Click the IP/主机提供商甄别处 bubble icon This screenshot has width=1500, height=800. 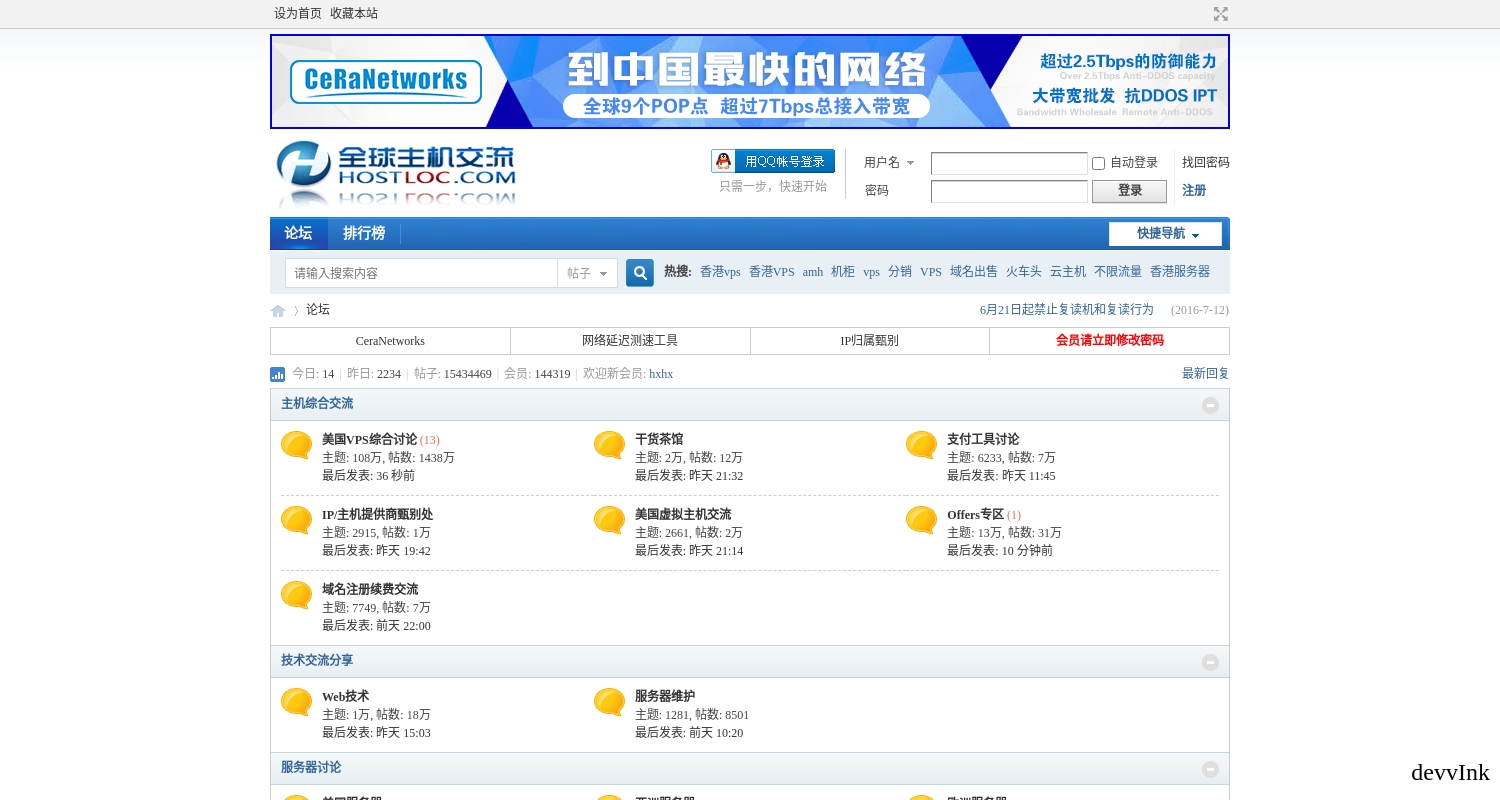click(x=297, y=520)
